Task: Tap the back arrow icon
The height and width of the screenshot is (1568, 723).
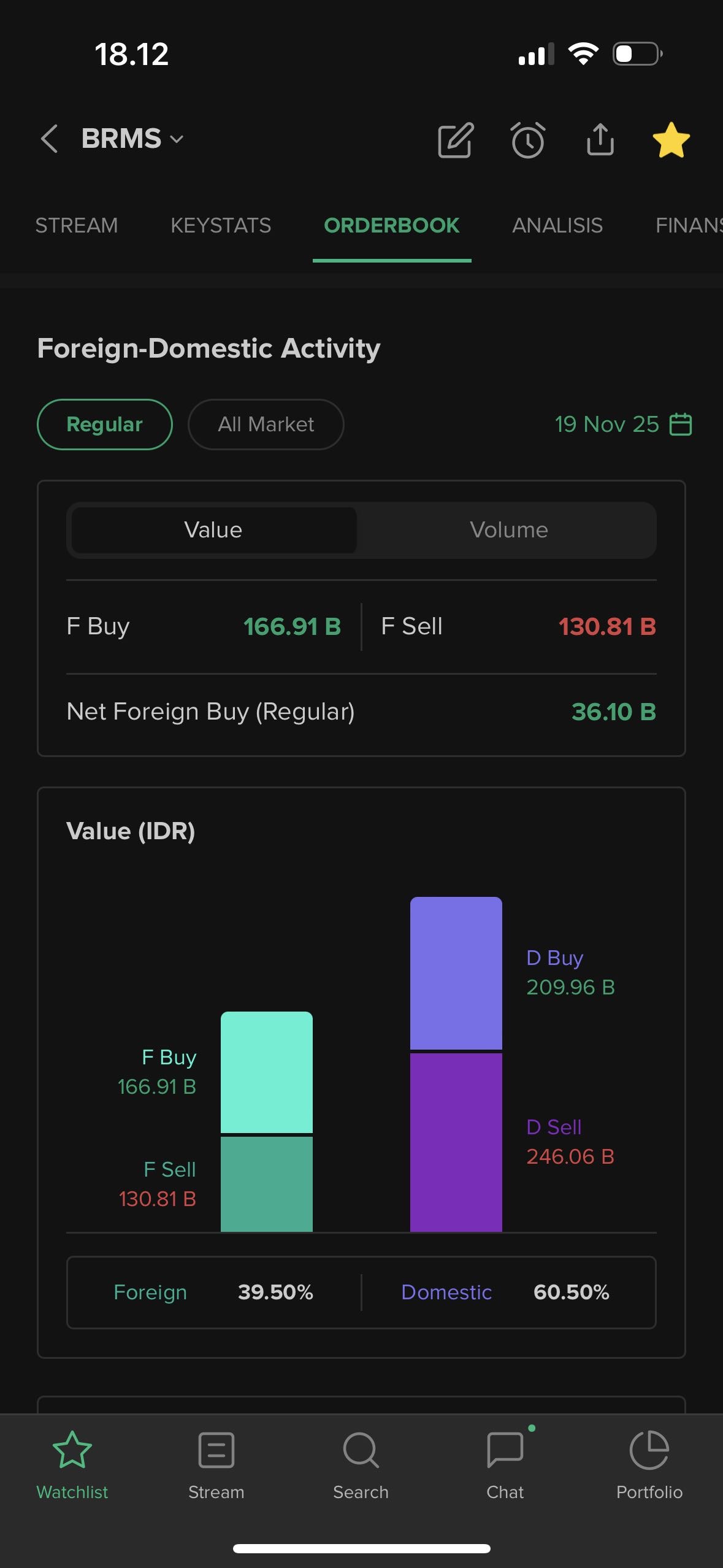Action: (x=50, y=139)
